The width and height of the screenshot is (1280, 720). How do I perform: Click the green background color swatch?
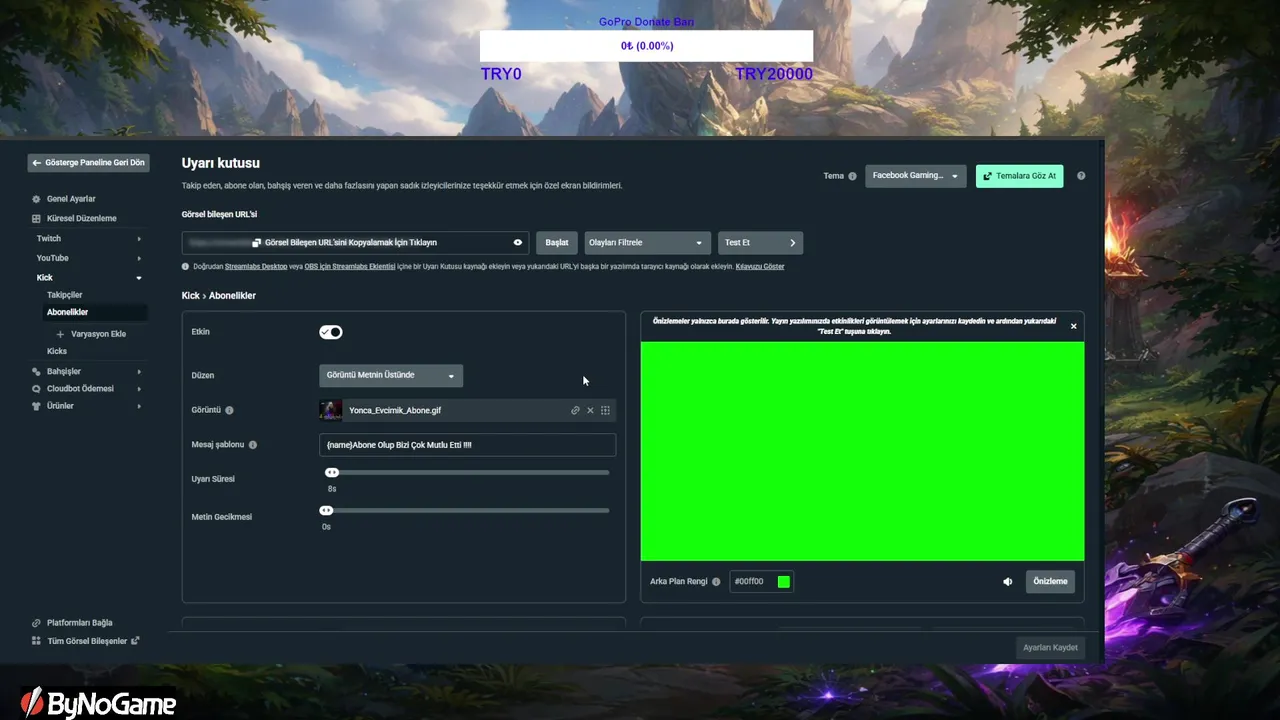[x=784, y=582]
